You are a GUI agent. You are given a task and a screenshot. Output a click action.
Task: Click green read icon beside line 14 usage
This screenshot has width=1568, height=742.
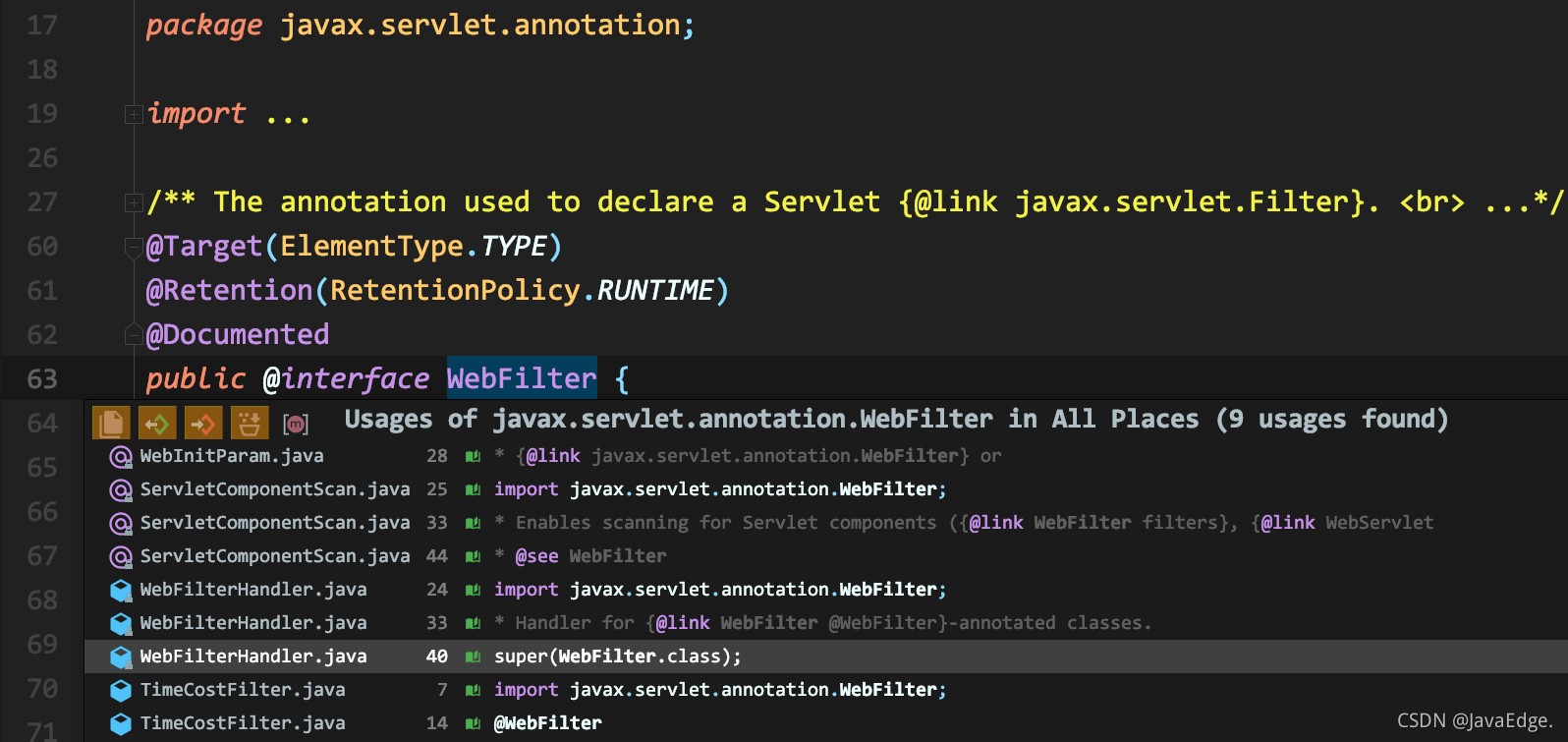click(x=473, y=723)
